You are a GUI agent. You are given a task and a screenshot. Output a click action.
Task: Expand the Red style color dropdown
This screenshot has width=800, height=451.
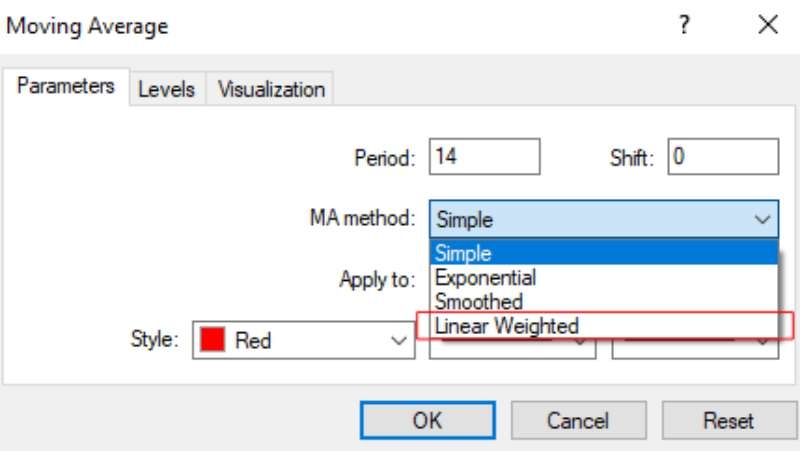(x=398, y=340)
